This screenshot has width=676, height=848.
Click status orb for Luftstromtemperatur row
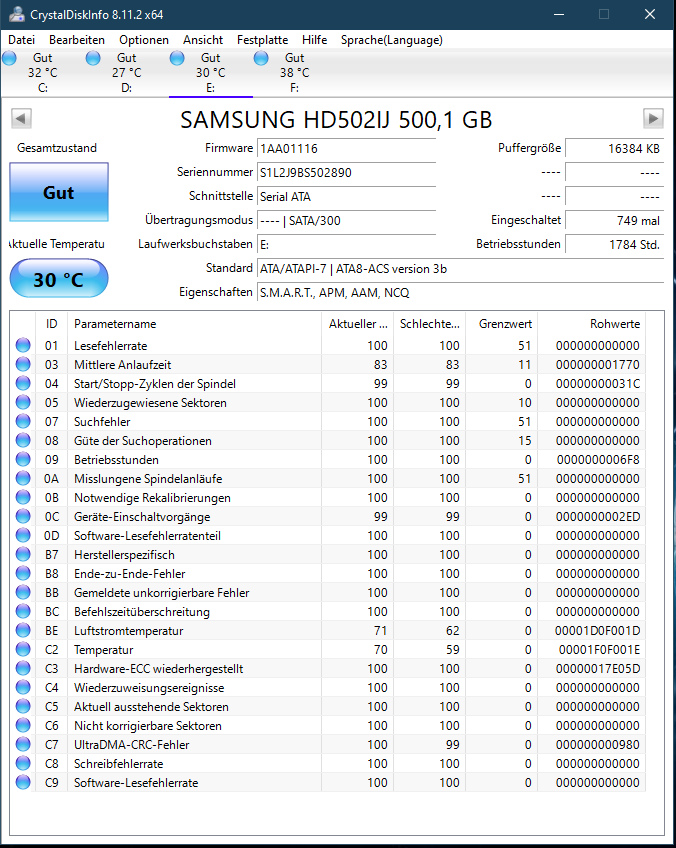[x=23, y=631]
